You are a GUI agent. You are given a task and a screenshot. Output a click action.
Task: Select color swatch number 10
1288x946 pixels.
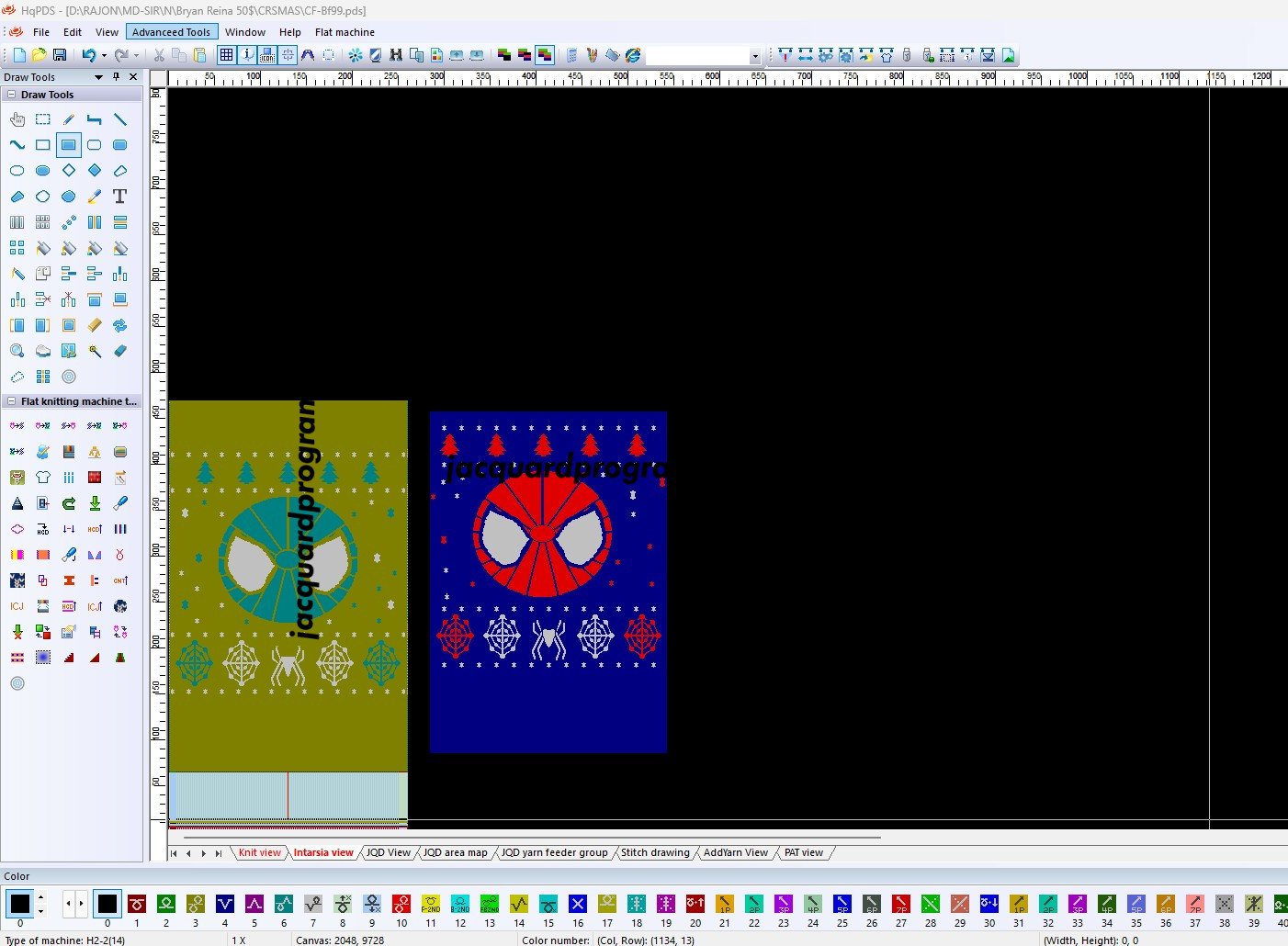401,905
